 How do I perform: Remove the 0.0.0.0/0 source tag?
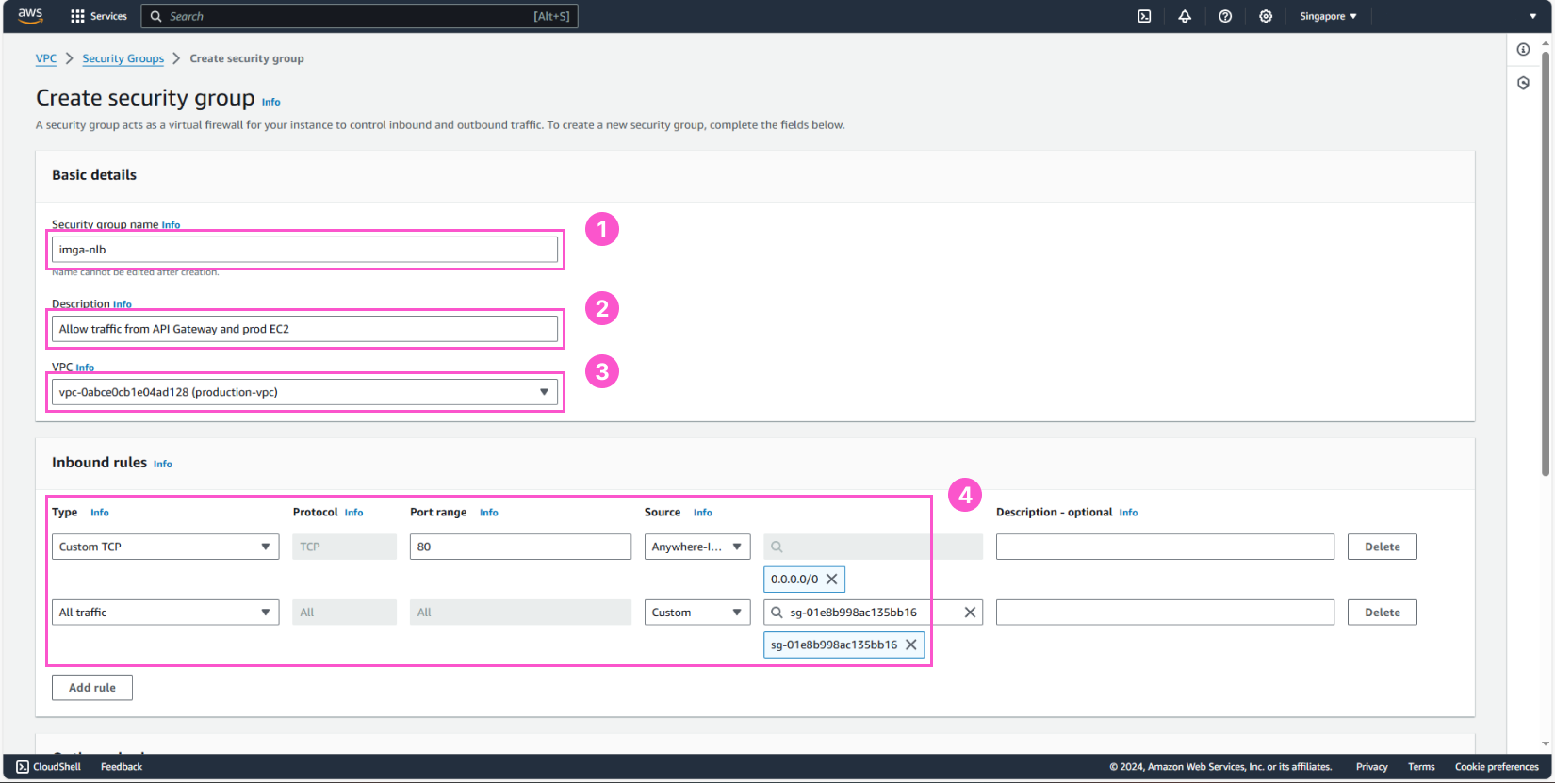(x=831, y=580)
